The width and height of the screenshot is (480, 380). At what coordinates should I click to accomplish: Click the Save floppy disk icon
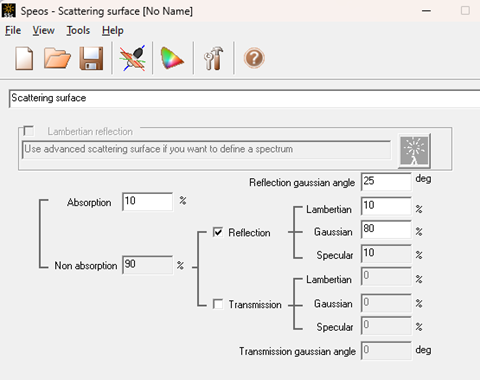pyautogui.click(x=92, y=58)
